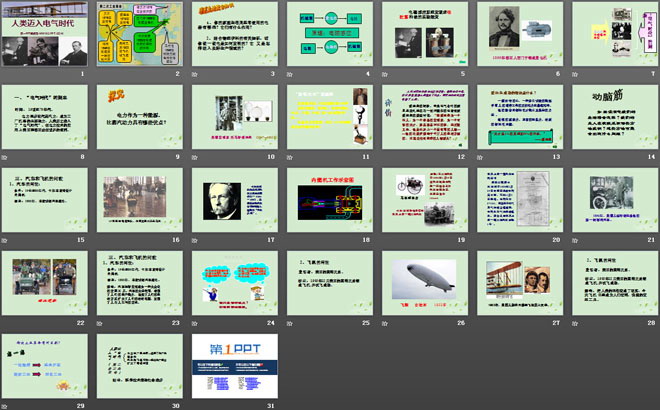Select slide 7 with white arrow shape

click(615, 34)
